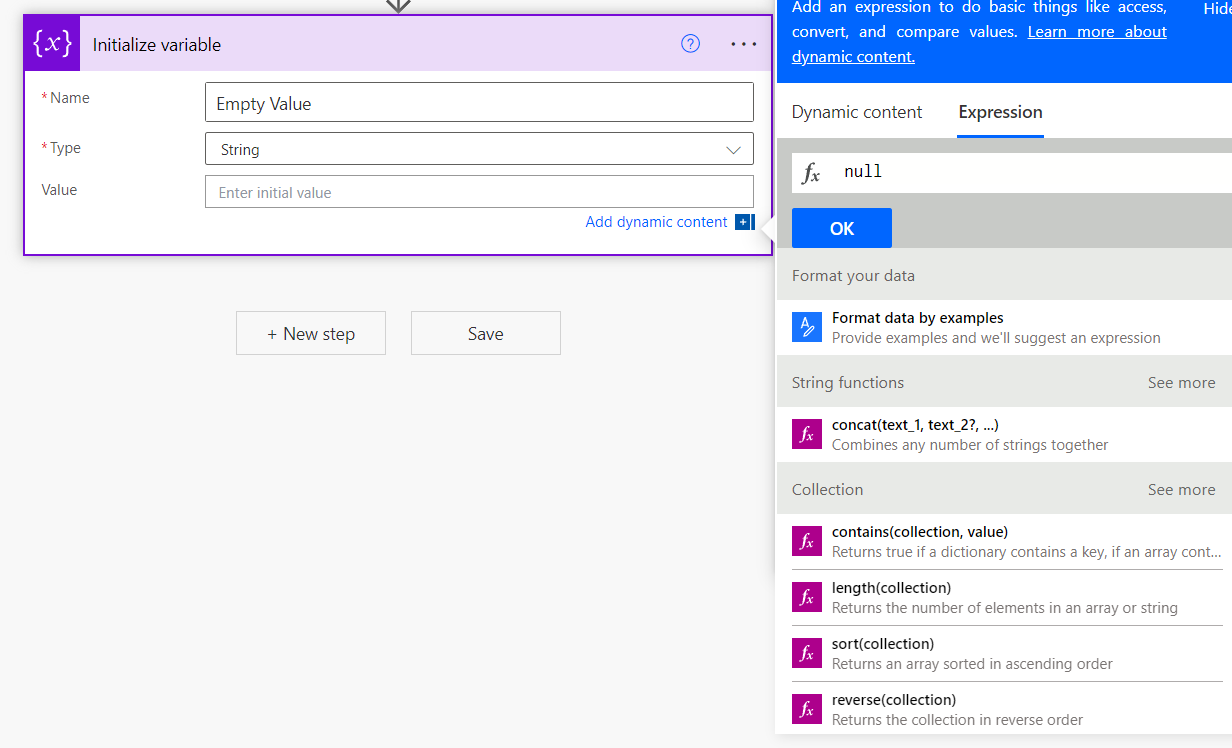The height and width of the screenshot is (748, 1232).
Task: Open the Type dropdown showing String
Action: coord(479,149)
